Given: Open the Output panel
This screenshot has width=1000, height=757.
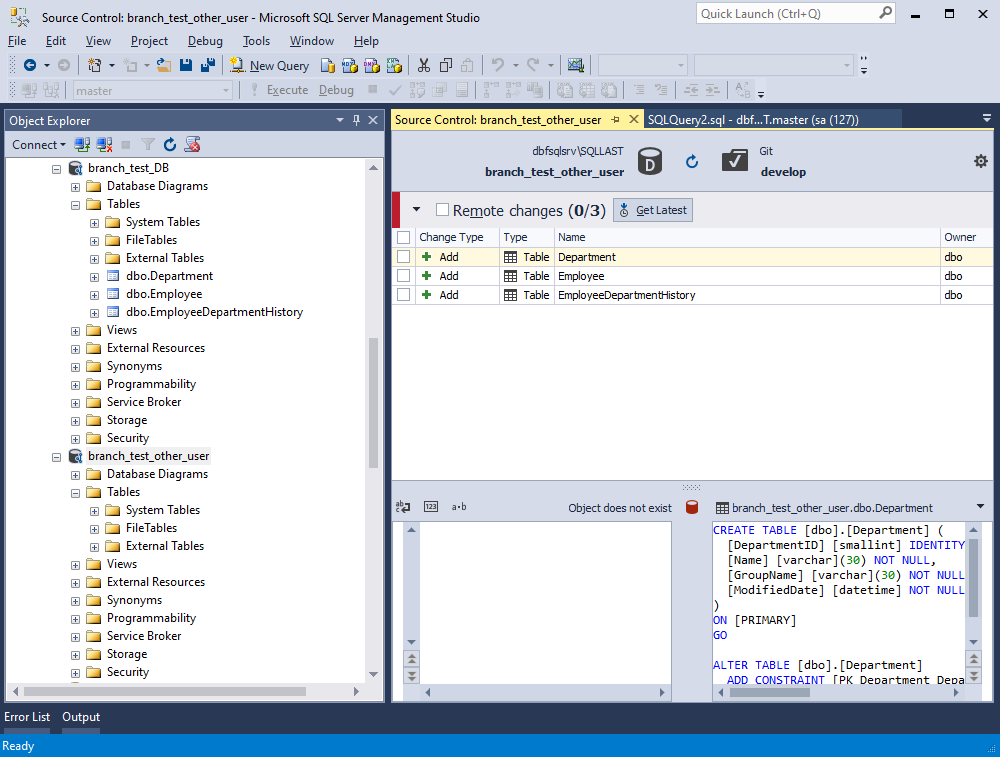Looking at the screenshot, I should pyautogui.click(x=81, y=717).
